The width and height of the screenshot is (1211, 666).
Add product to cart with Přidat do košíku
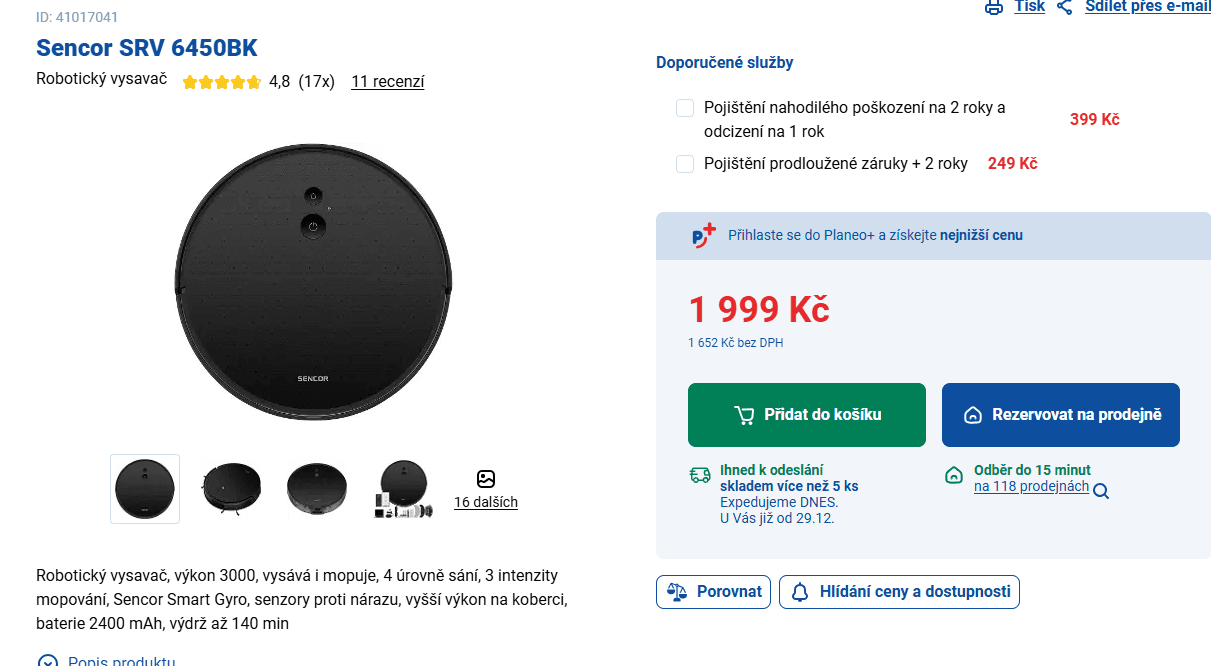pyautogui.click(x=807, y=415)
